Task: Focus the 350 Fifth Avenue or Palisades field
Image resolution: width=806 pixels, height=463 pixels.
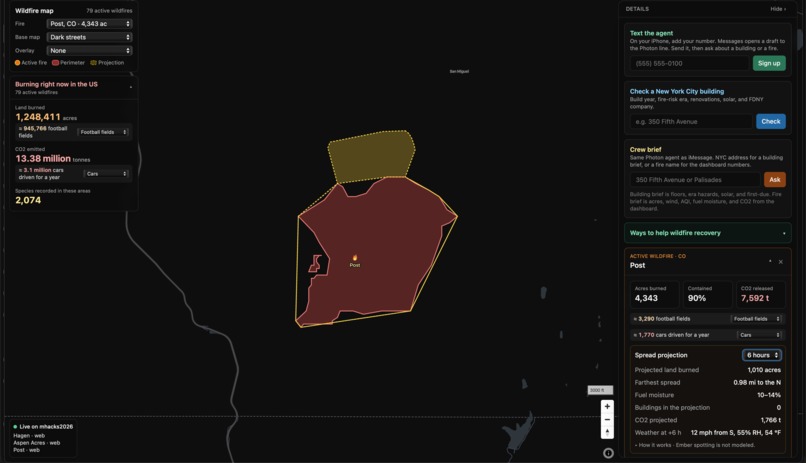Action: pos(694,179)
